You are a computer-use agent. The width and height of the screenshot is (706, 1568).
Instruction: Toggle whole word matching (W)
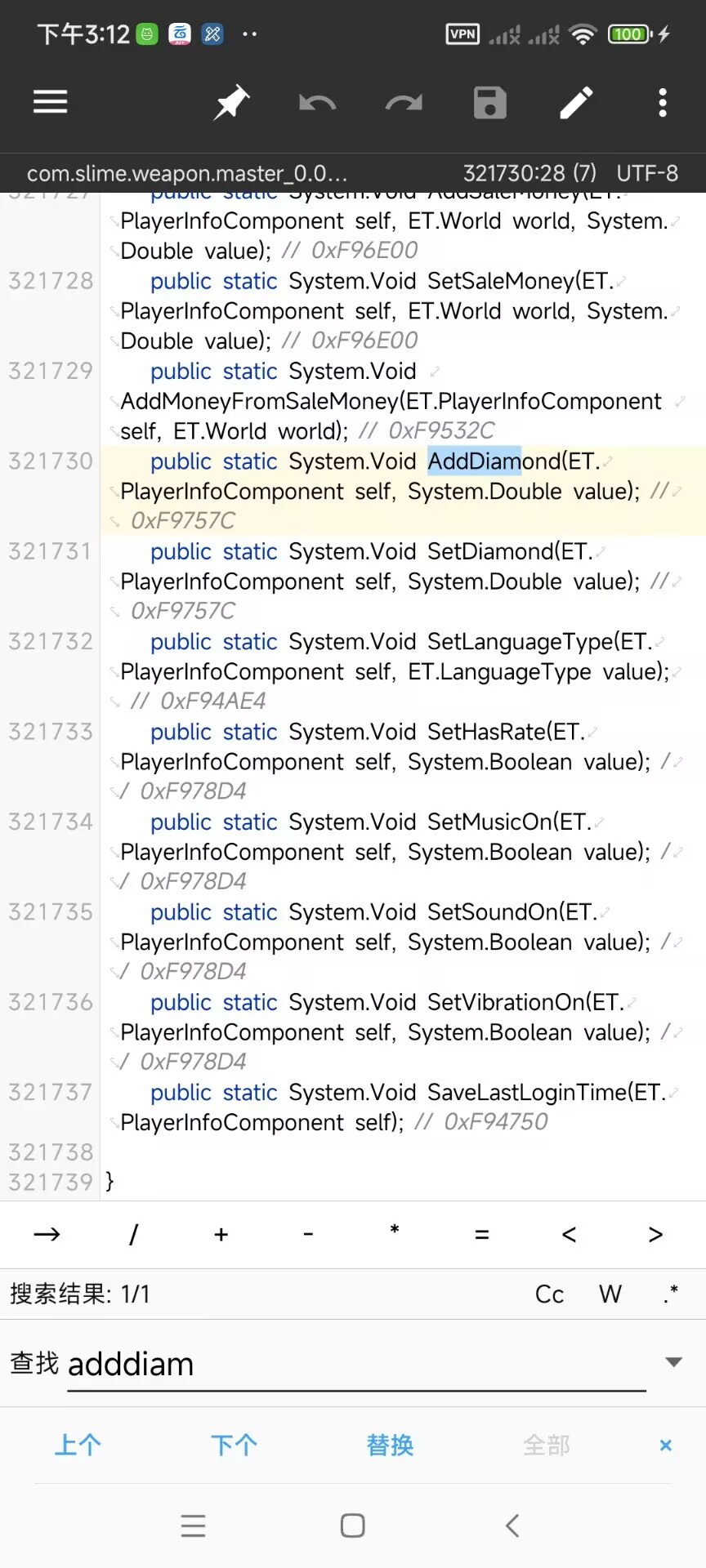610,1294
